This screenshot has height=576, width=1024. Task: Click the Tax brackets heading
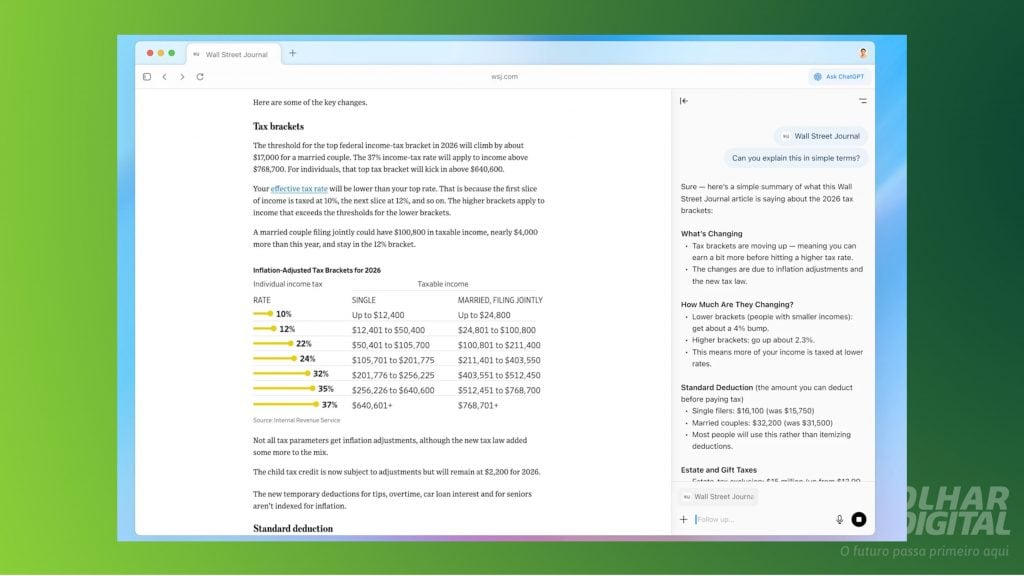click(278, 127)
